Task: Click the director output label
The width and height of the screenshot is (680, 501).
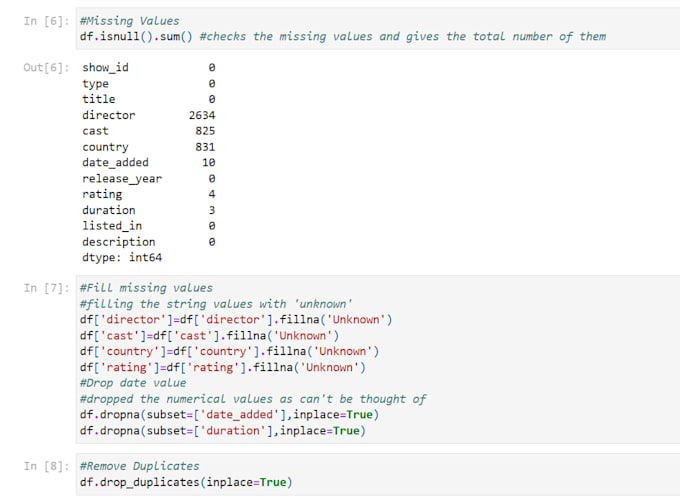Action: click(x=109, y=115)
